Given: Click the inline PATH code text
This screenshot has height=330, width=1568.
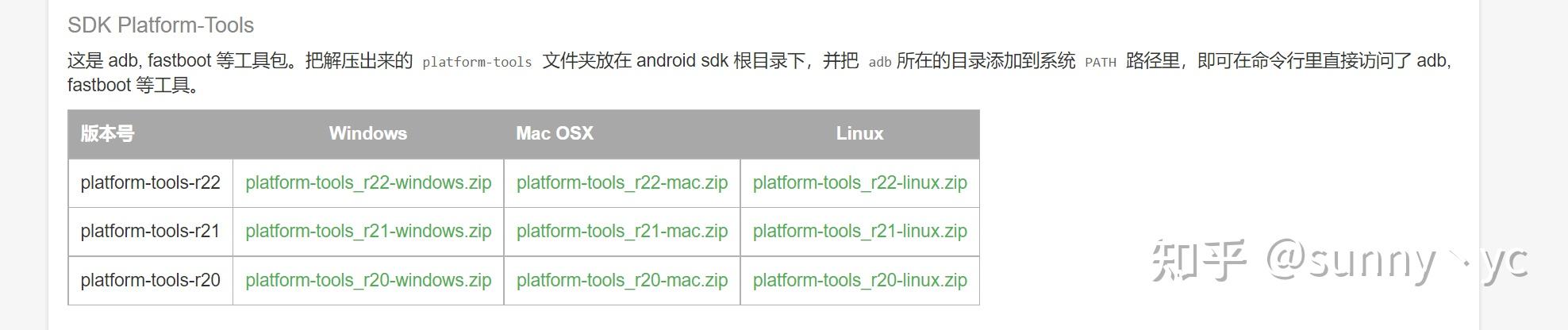Looking at the screenshot, I should [1101, 62].
